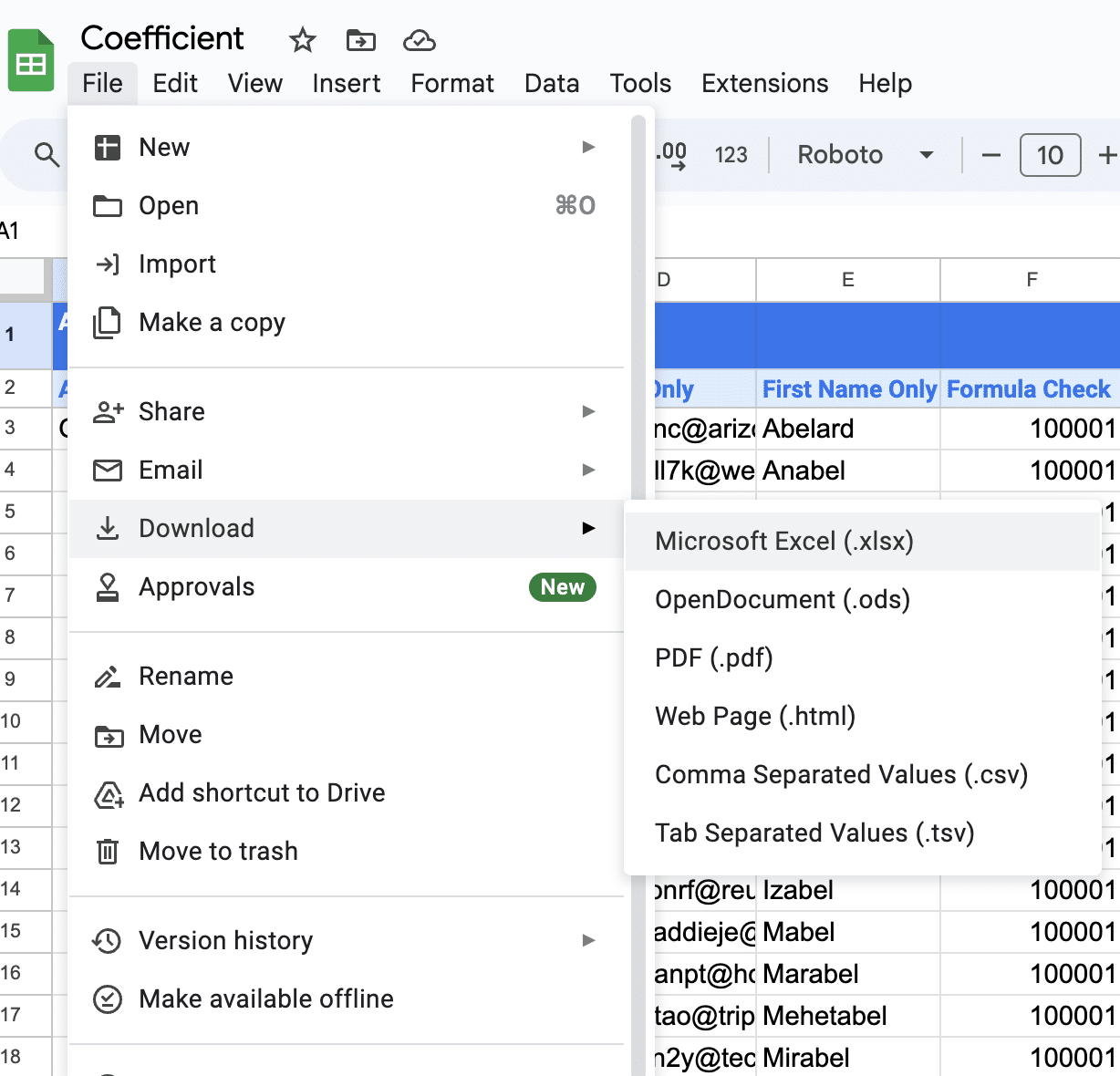
Task: Choose Open from the File menu
Action: tap(347, 205)
